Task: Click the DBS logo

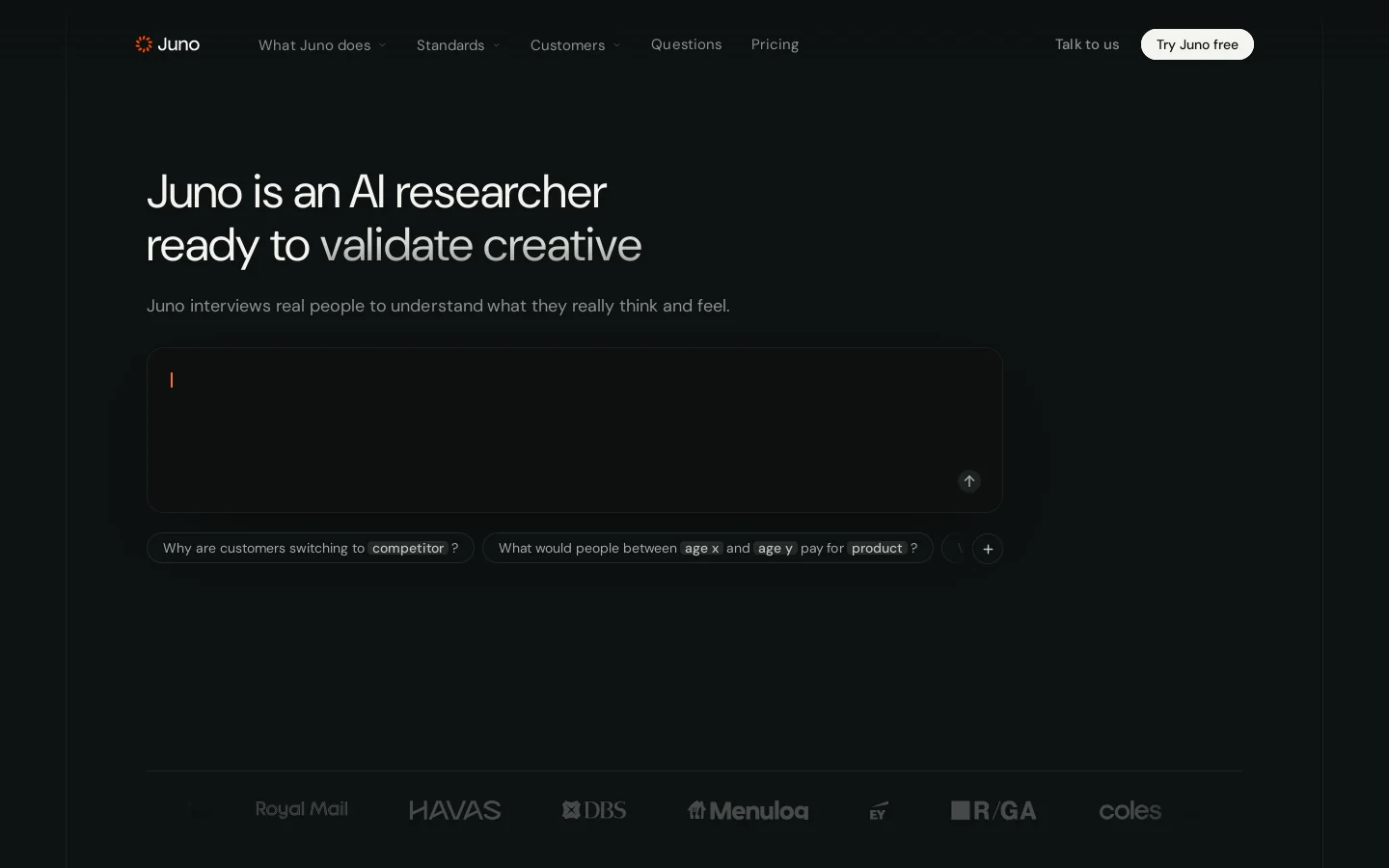Action: [594, 810]
